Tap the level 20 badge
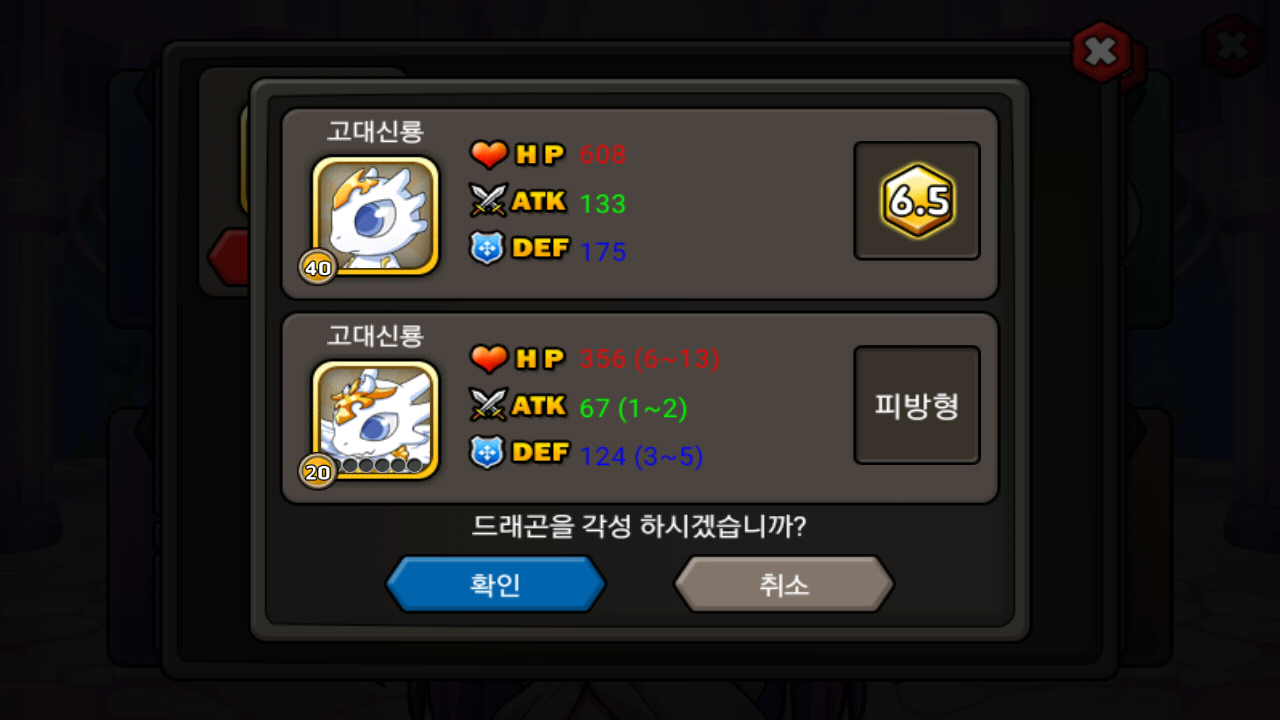1280x720 pixels. tap(318, 471)
